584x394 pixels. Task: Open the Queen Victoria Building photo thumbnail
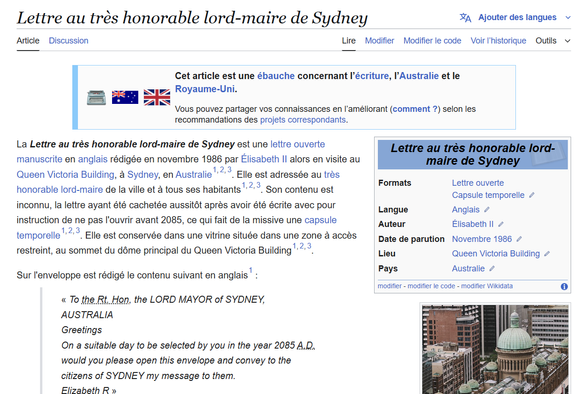point(495,349)
